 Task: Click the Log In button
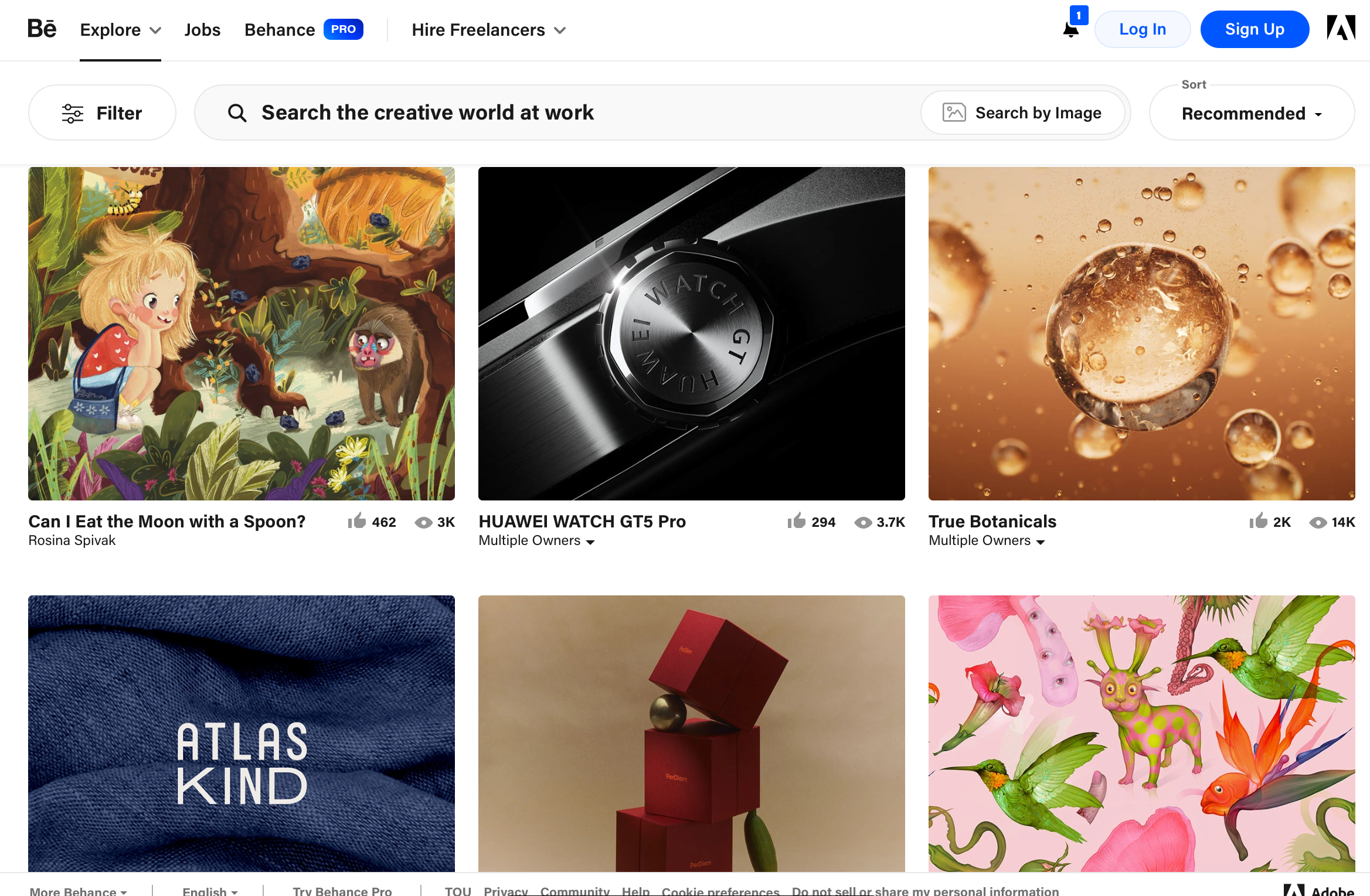(1142, 29)
